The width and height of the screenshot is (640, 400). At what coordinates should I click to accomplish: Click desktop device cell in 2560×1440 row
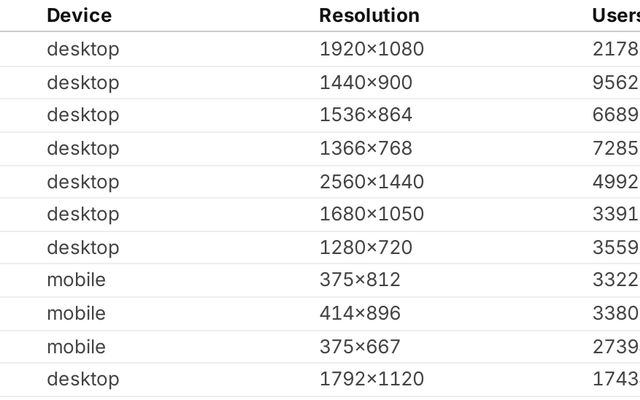point(82,181)
